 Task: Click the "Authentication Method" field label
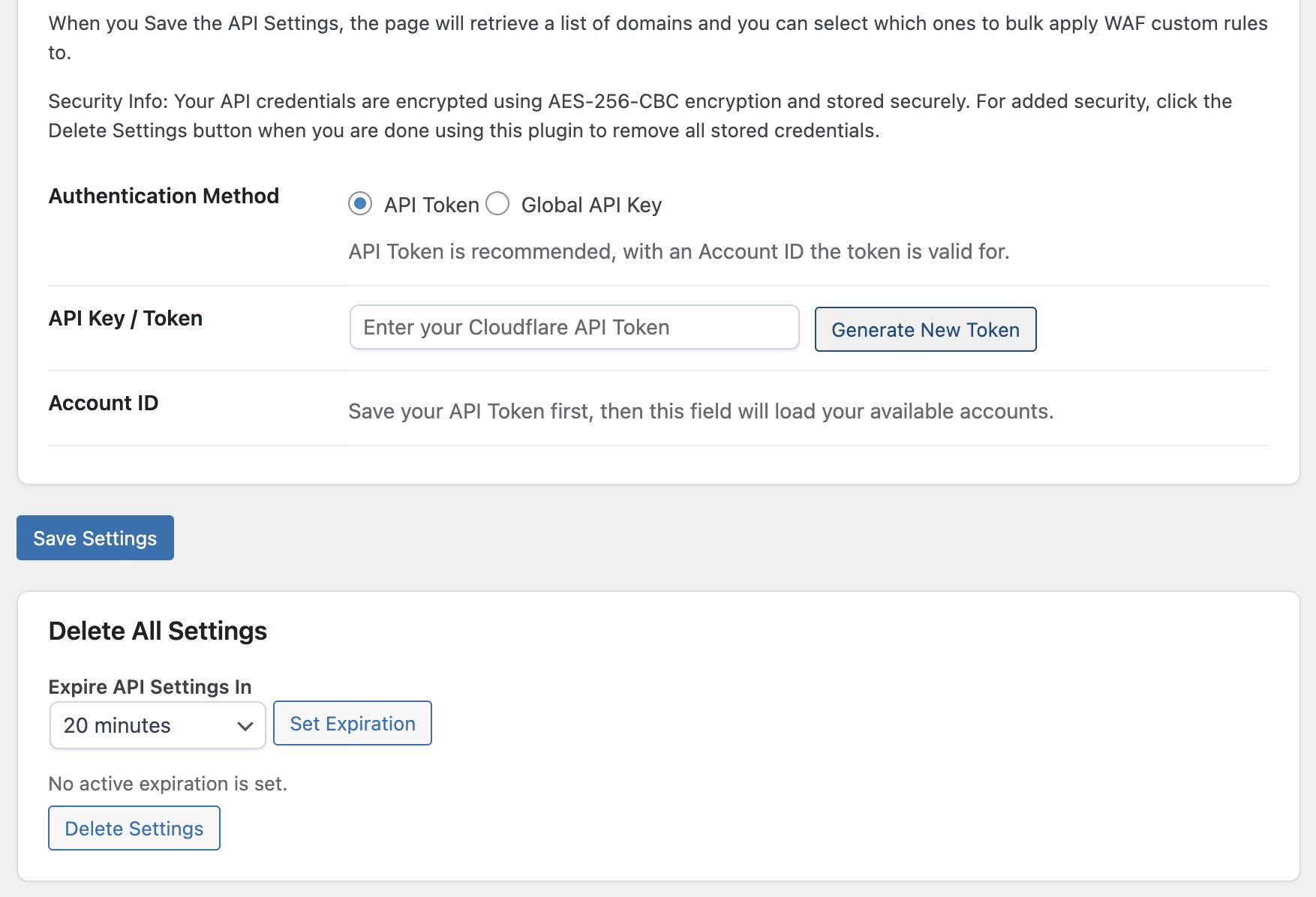tap(164, 196)
